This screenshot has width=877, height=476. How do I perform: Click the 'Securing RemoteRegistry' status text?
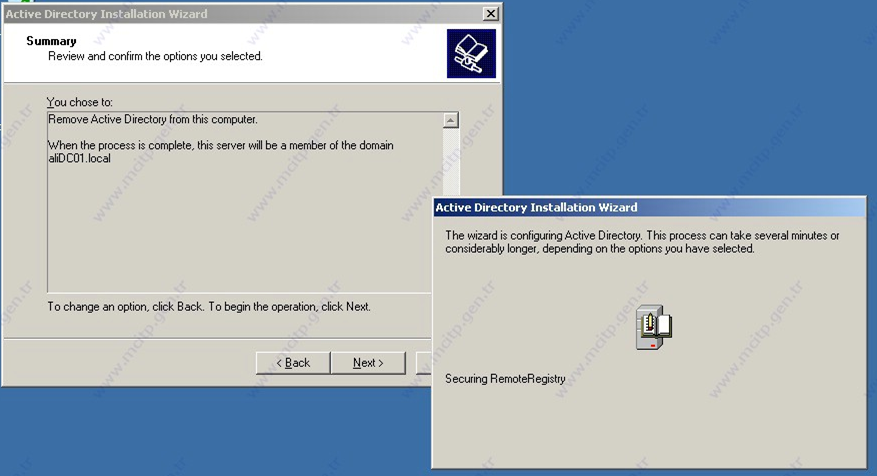pos(505,380)
